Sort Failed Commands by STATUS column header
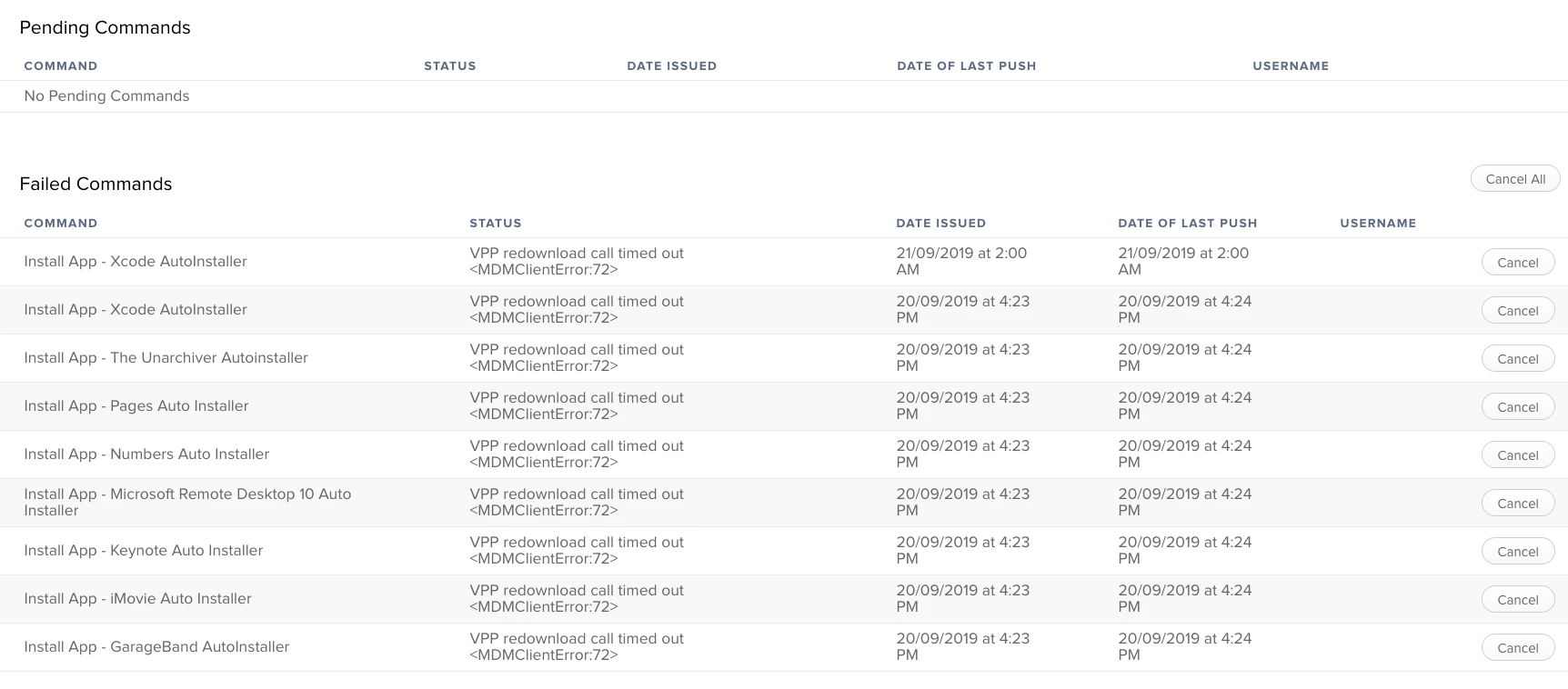The width and height of the screenshot is (1568, 689). pyautogui.click(x=496, y=223)
